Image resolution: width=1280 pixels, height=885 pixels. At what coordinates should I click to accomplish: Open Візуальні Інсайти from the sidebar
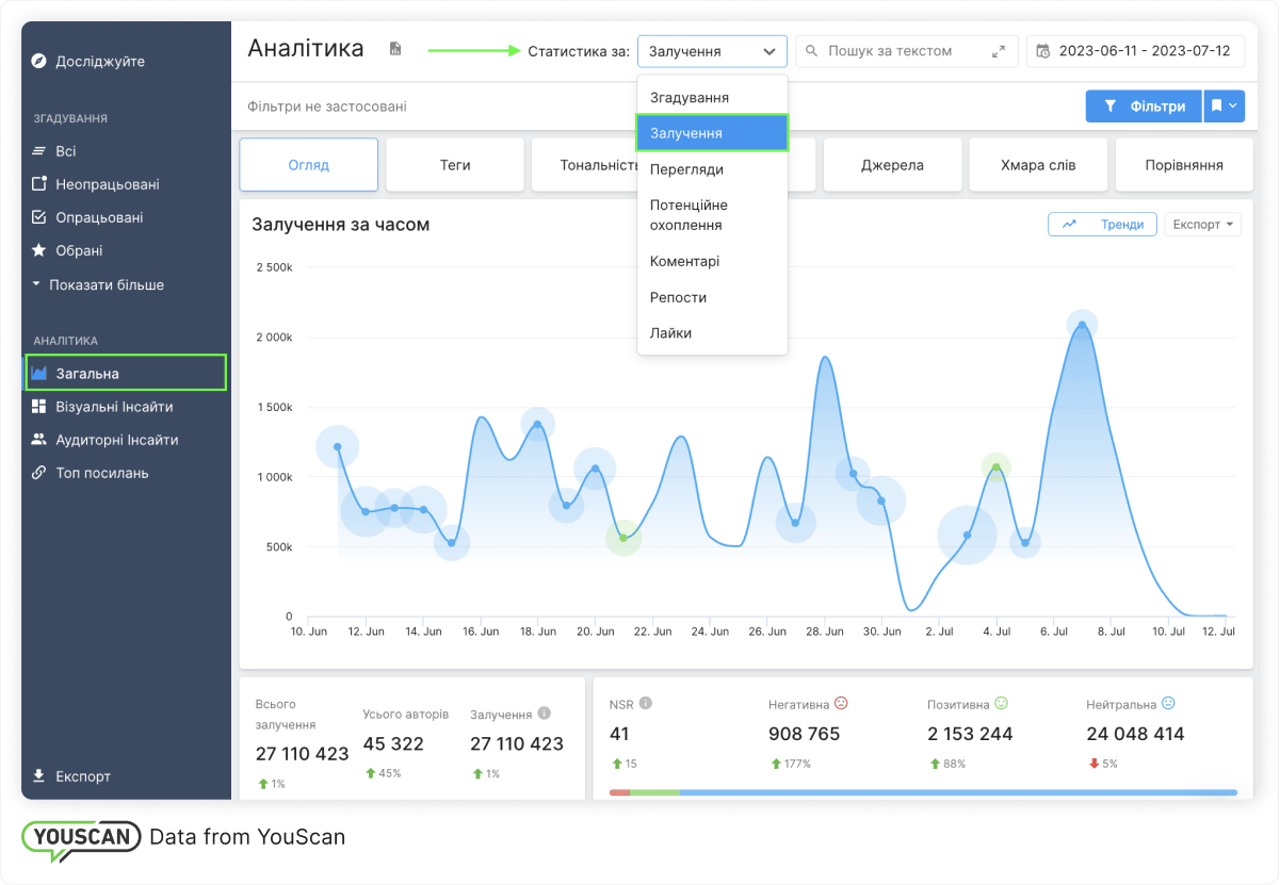[114, 407]
